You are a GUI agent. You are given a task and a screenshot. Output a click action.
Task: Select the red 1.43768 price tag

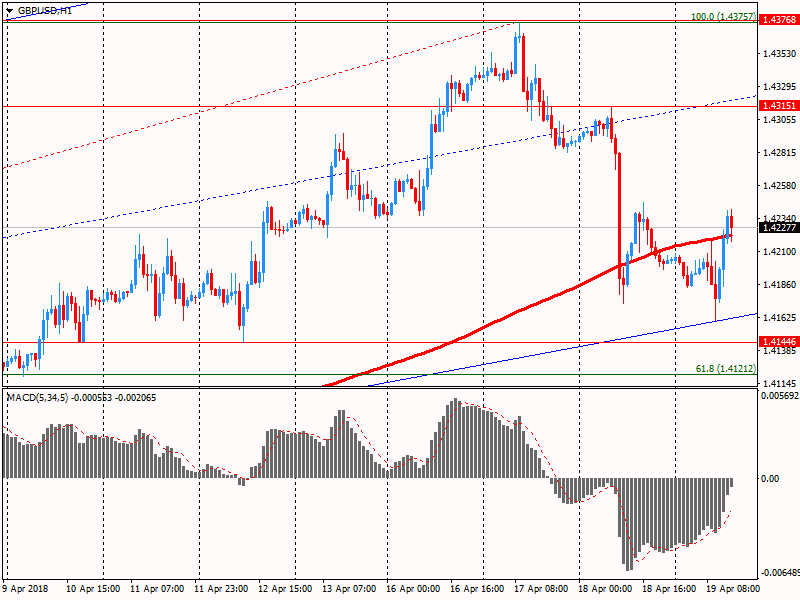[779, 19]
